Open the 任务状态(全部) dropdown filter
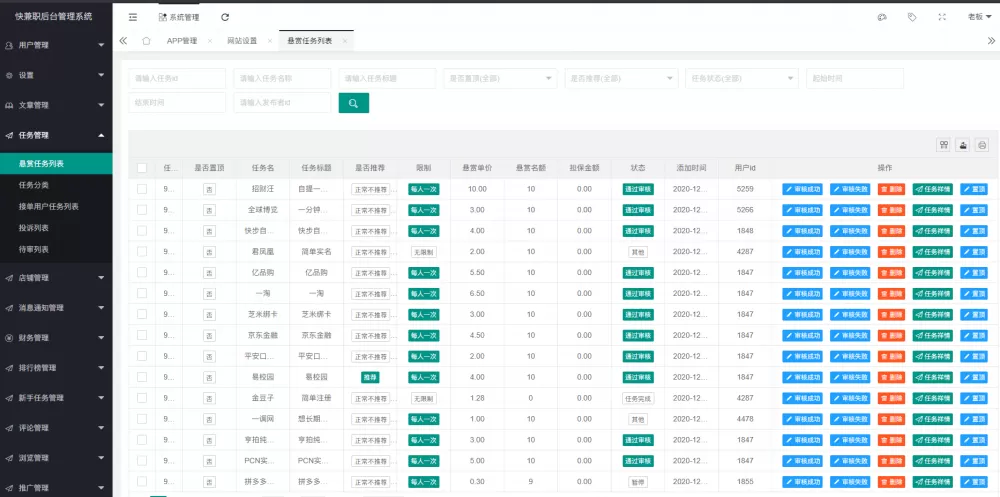 point(742,78)
